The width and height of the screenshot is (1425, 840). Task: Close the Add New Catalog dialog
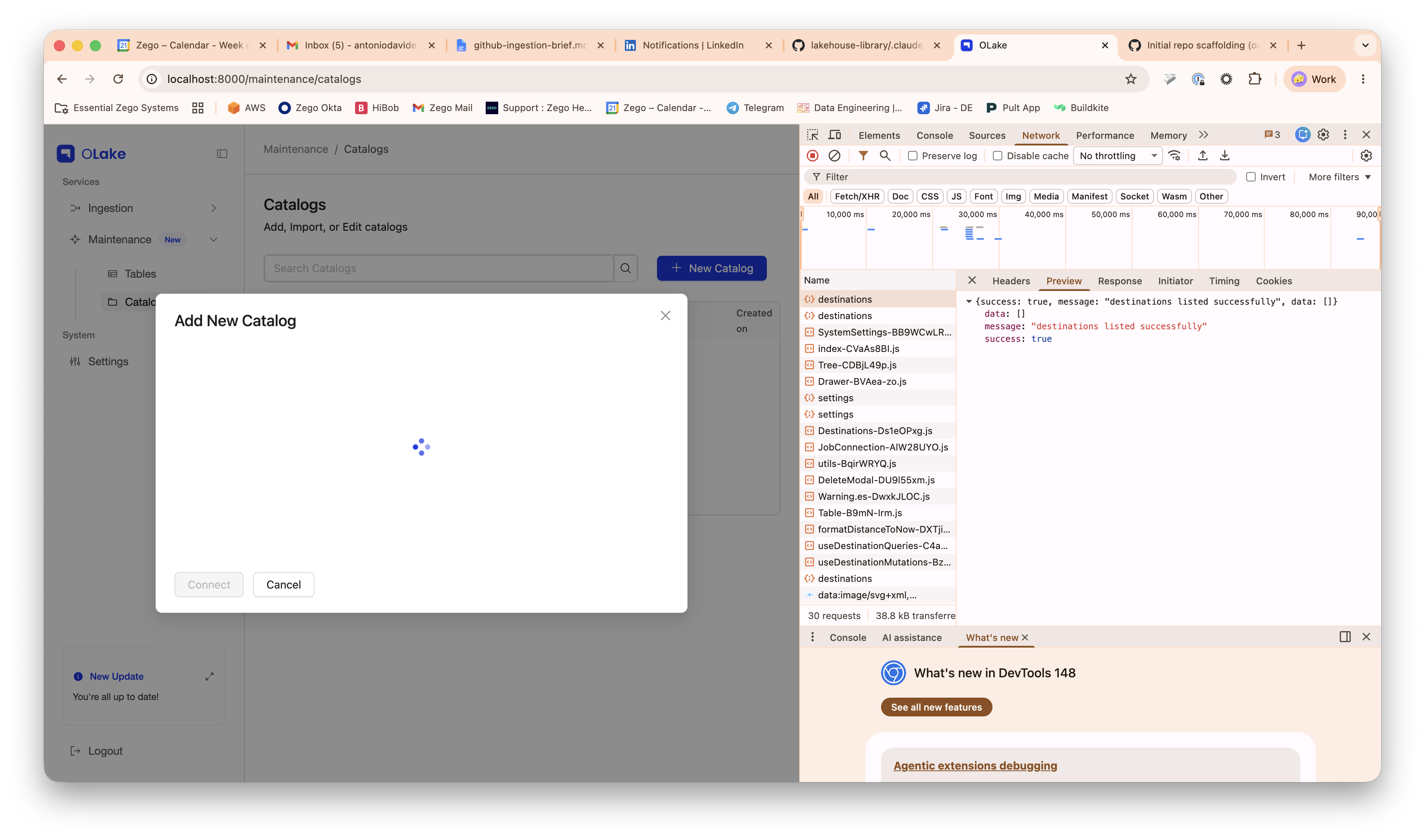[x=666, y=316]
